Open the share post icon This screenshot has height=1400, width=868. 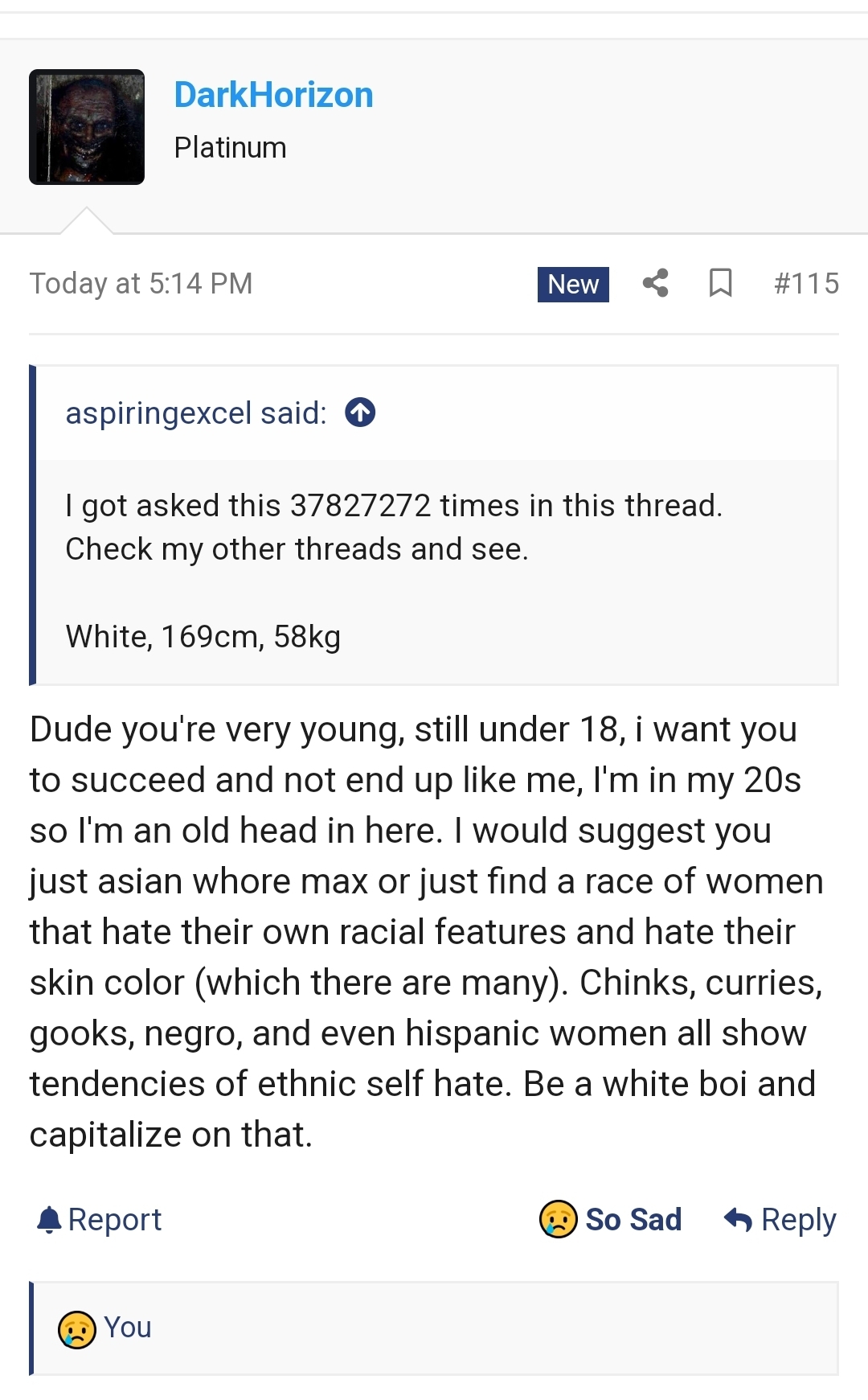(656, 283)
